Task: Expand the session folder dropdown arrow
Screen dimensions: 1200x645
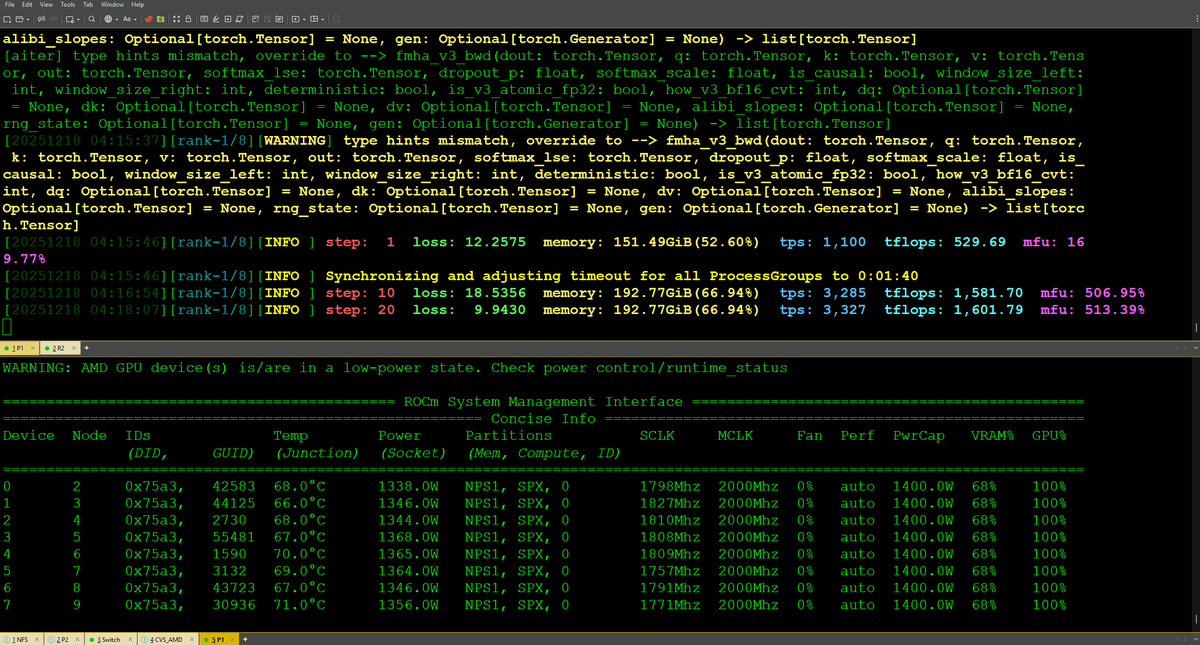Action: [28, 19]
